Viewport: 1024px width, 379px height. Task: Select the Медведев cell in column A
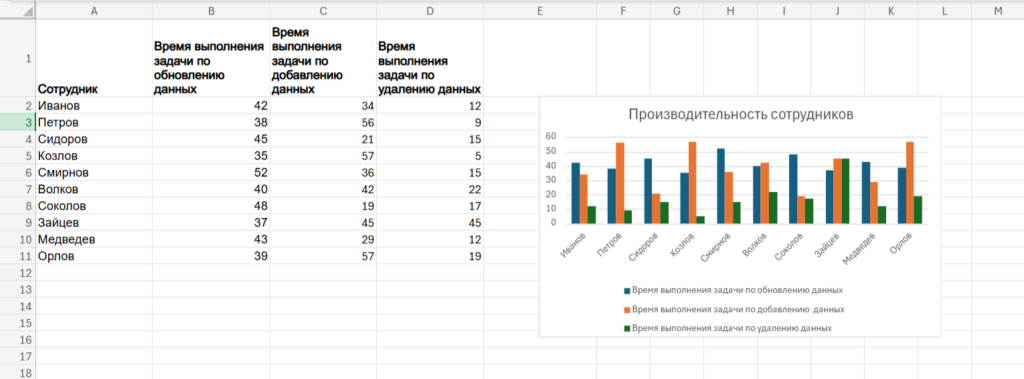(94, 240)
